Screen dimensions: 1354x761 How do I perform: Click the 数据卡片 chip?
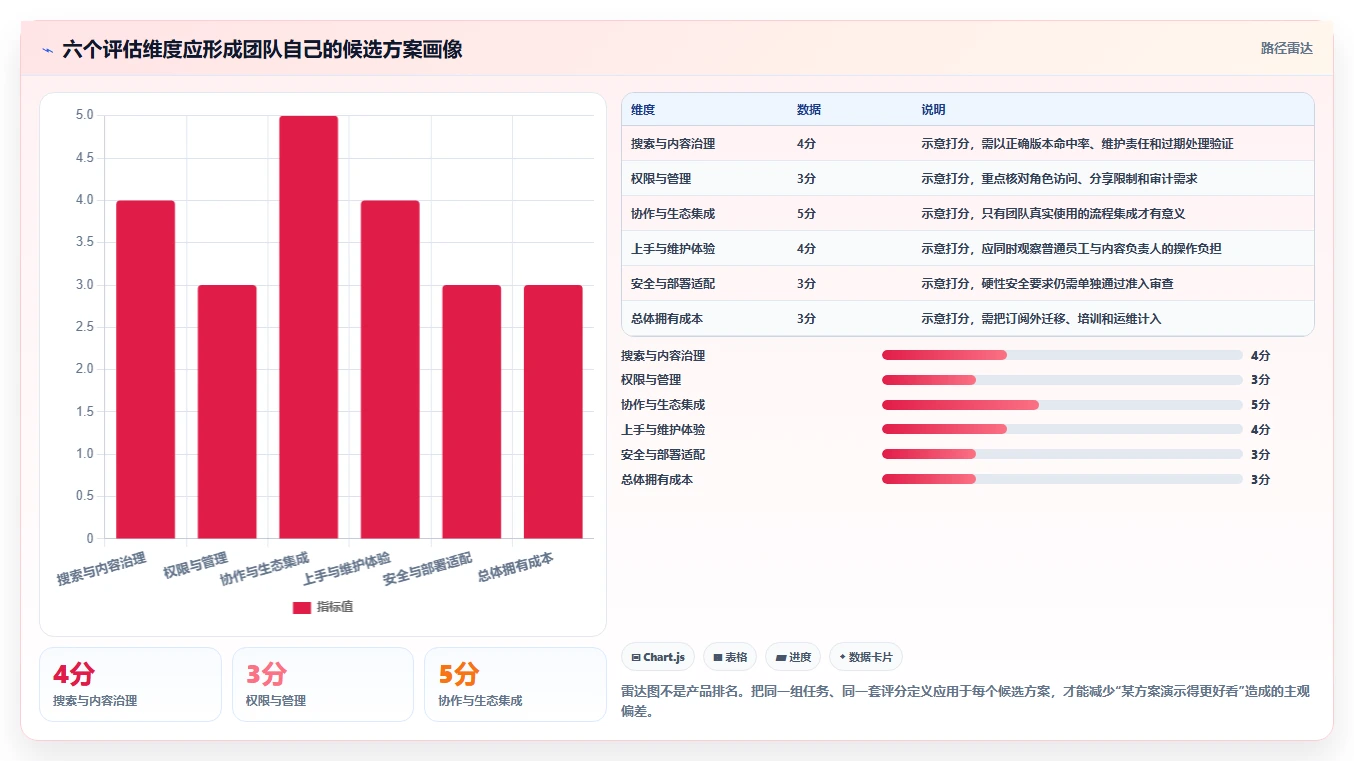click(866, 657)
